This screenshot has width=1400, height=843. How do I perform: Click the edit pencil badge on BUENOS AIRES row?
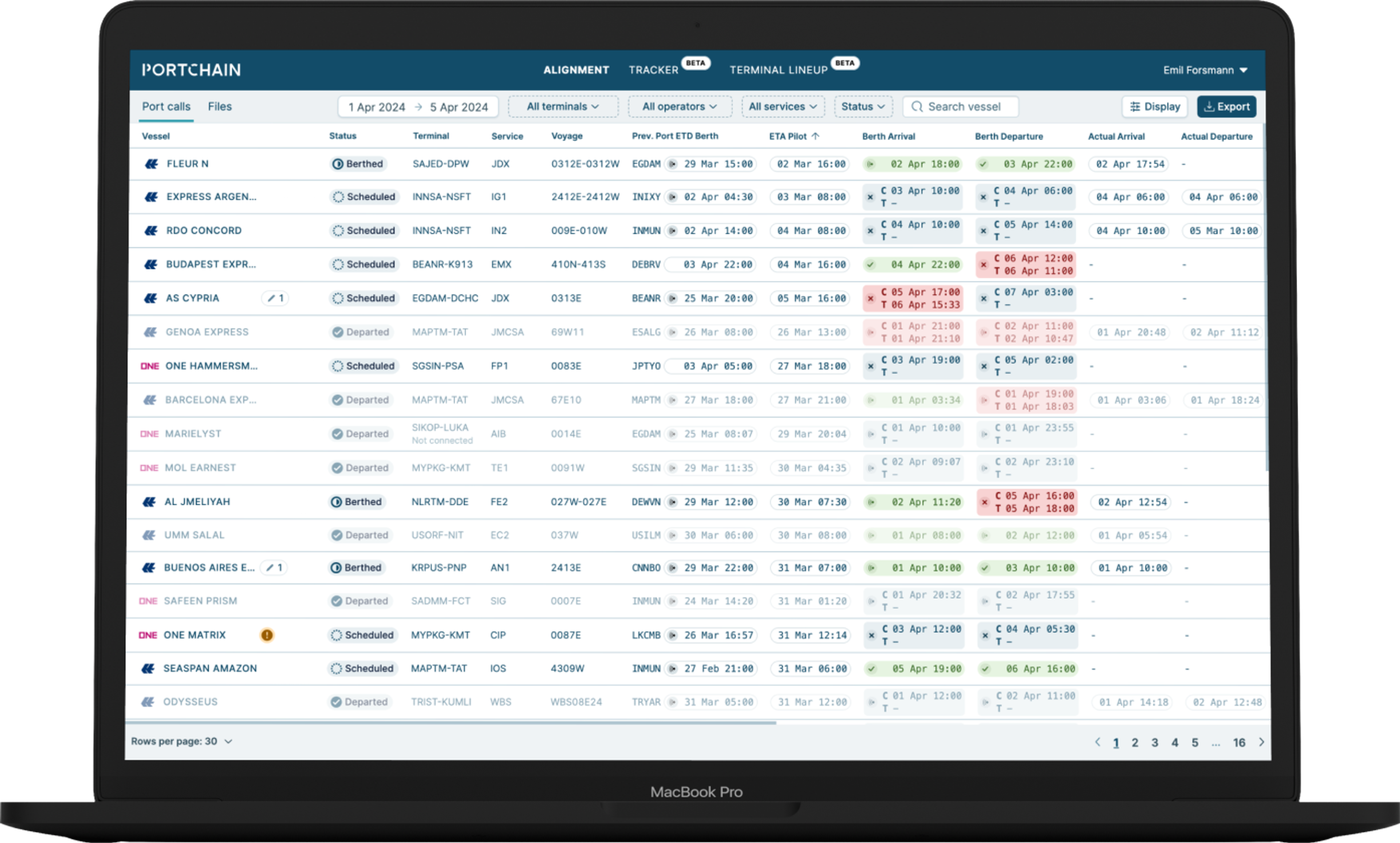coord(274,567)
